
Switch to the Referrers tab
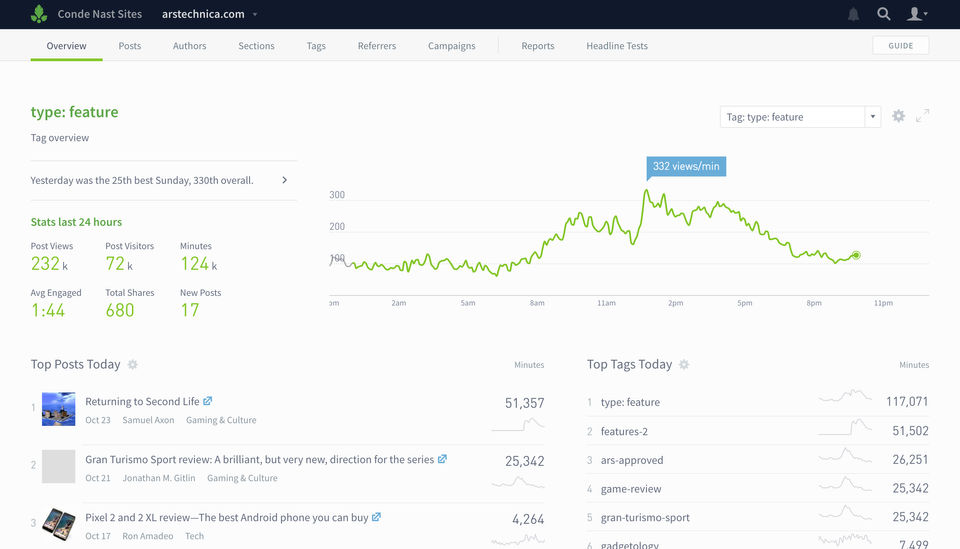click(x=377, y=46)
